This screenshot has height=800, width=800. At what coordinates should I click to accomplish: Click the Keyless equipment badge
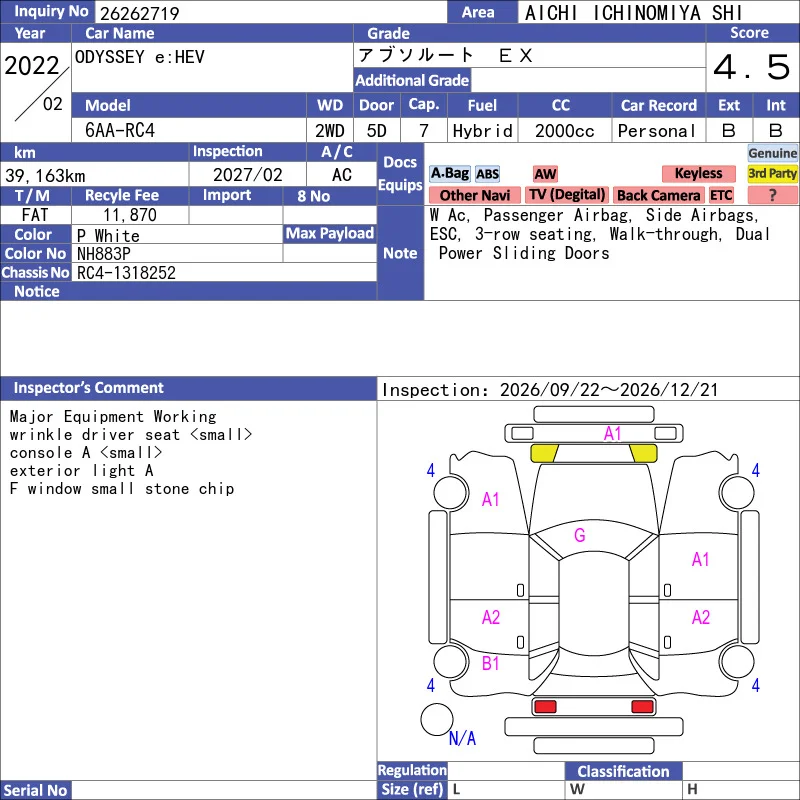coord(698,173)
